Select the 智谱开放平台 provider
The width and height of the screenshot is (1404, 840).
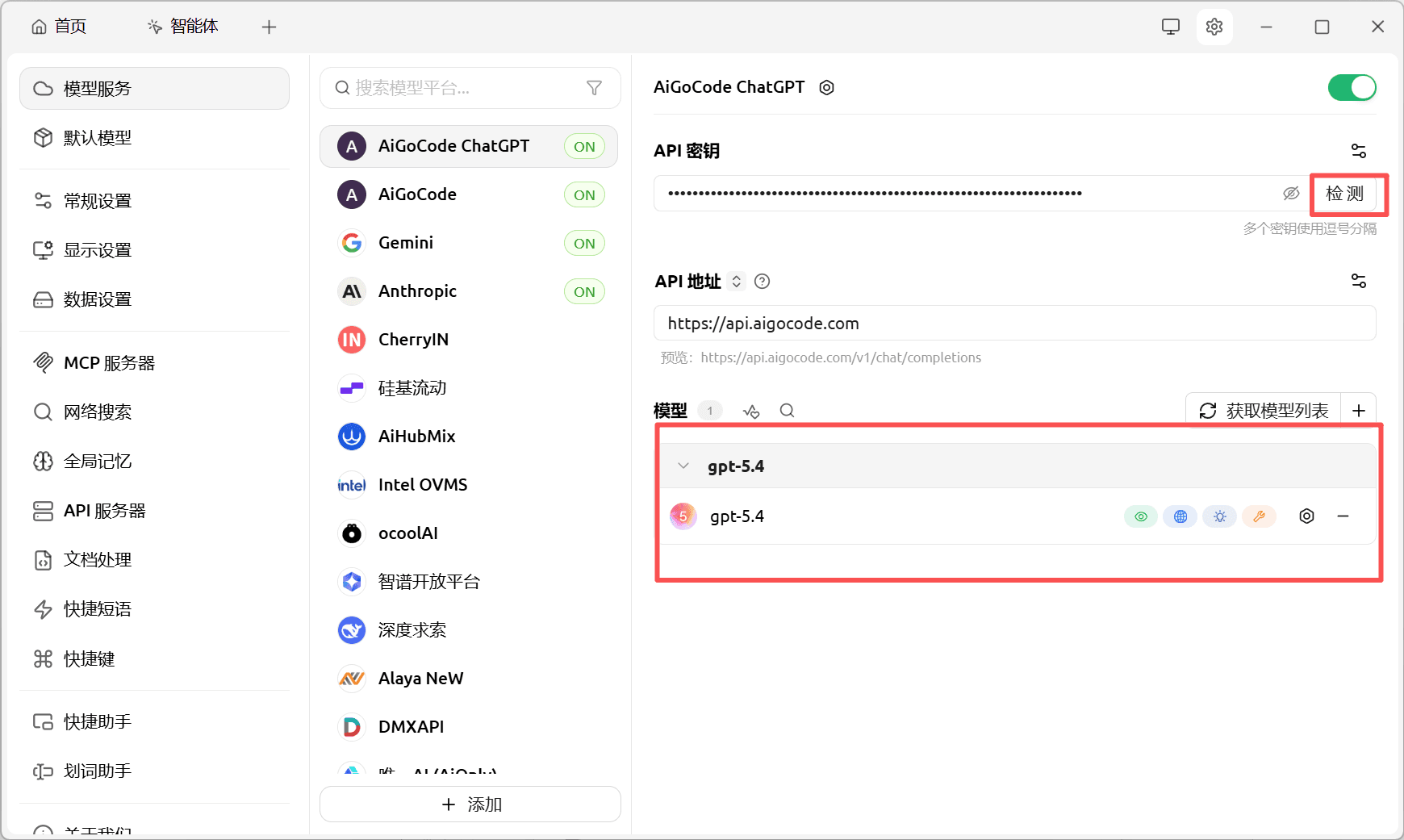pyautogui.click(x=469, y=582)
